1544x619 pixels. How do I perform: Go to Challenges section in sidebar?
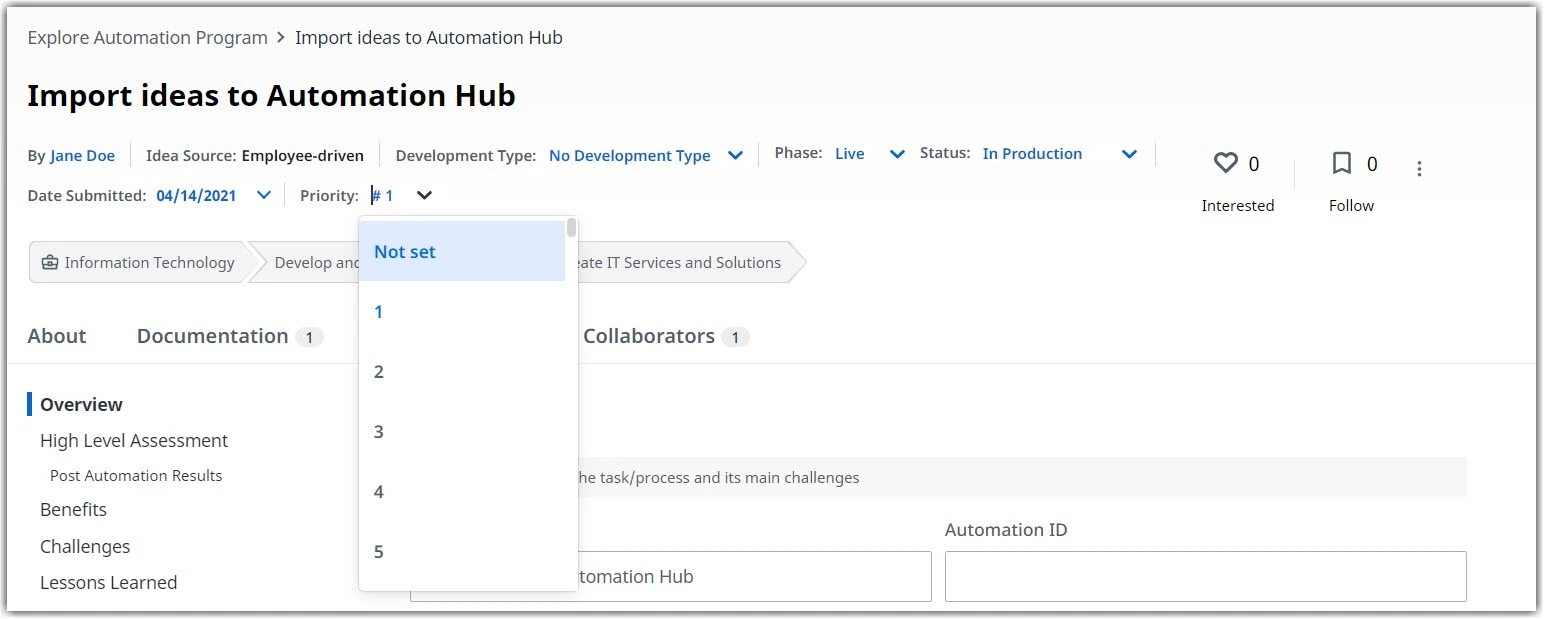tap(85, 547)
